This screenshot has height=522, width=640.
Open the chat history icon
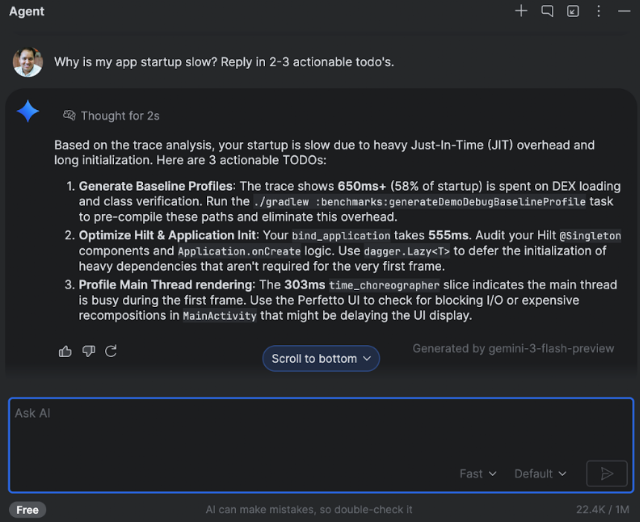(x=547, y=11)
